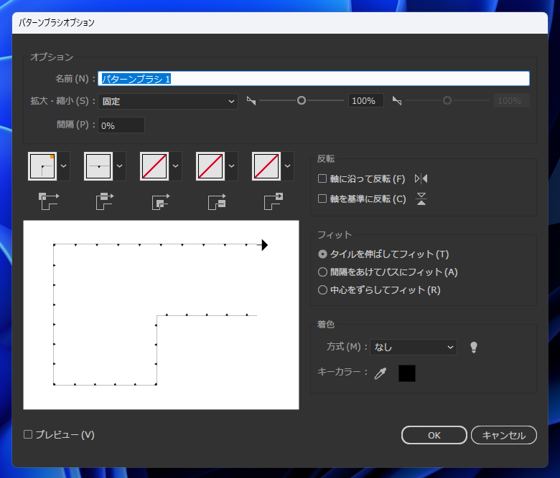Image resolution: width=560 pixels, height=478 pixels.
Task: Select 間隔をあけてパスにフィット radio button
Action: pos(322,272)
